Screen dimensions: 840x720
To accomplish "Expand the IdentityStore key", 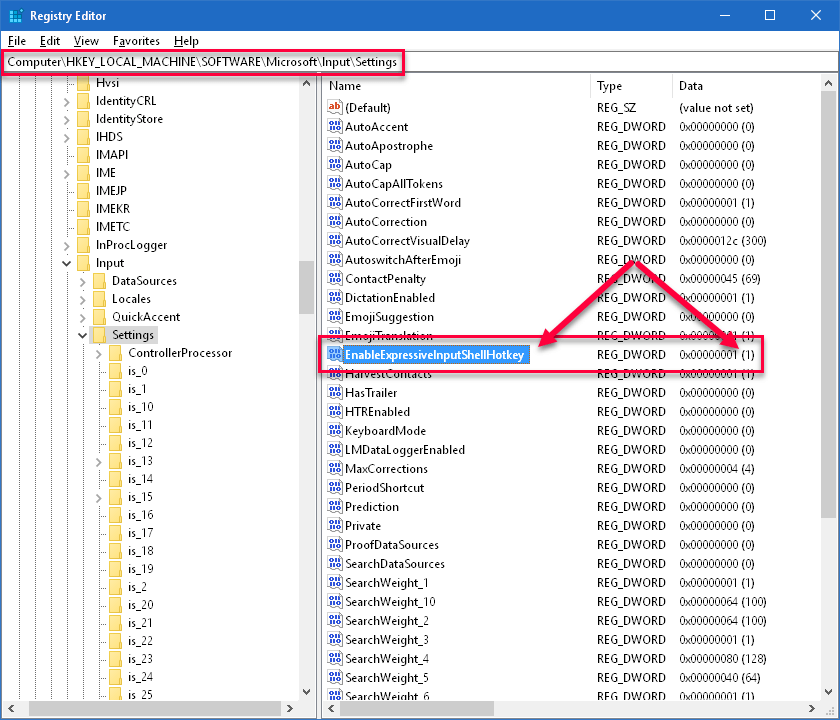I will pos(66,119).
